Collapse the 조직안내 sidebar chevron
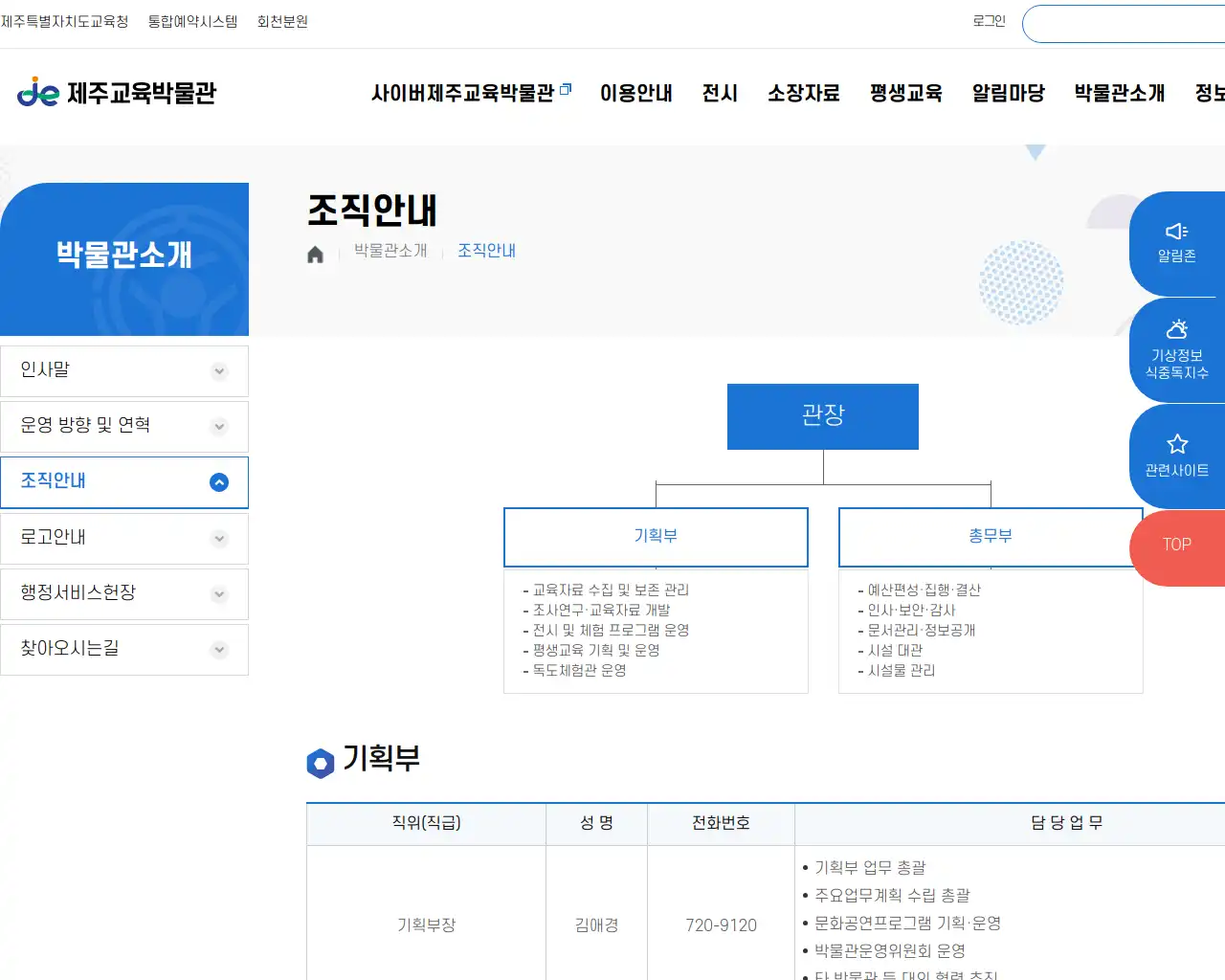 [219, 482]
